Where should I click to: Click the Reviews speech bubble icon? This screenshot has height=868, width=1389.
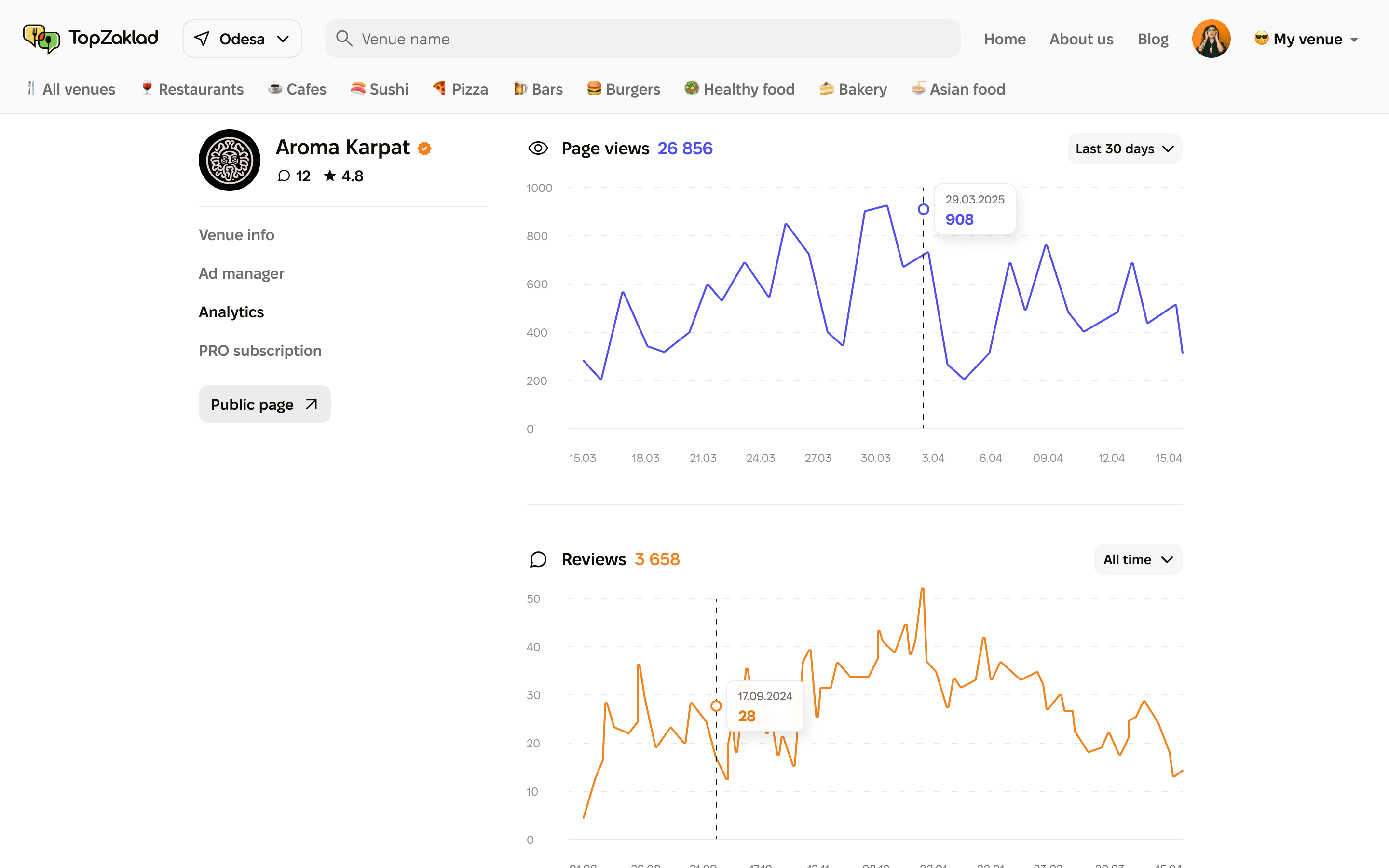pyautogui.click(x=538, y=559)
